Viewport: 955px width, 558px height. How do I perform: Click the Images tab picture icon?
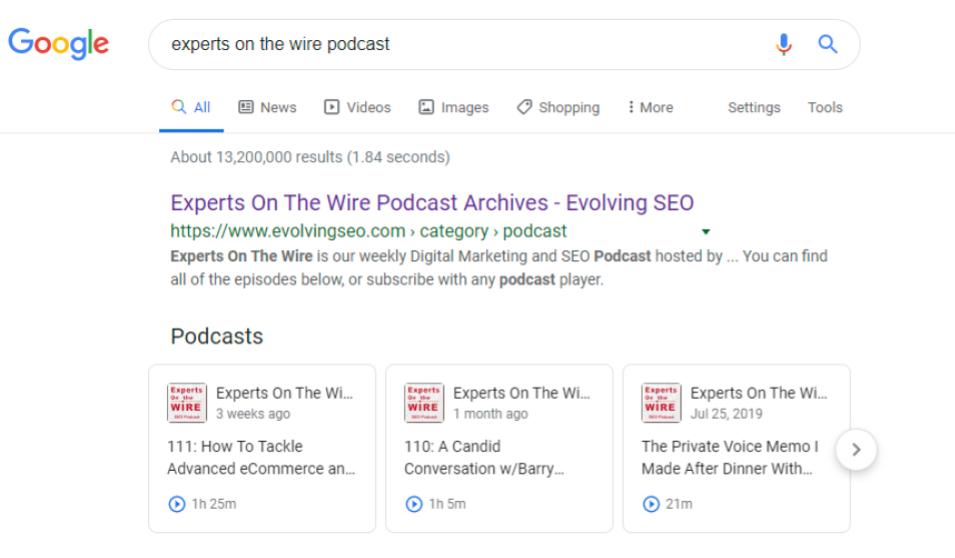pyautogui.click(x=426, y=107)
